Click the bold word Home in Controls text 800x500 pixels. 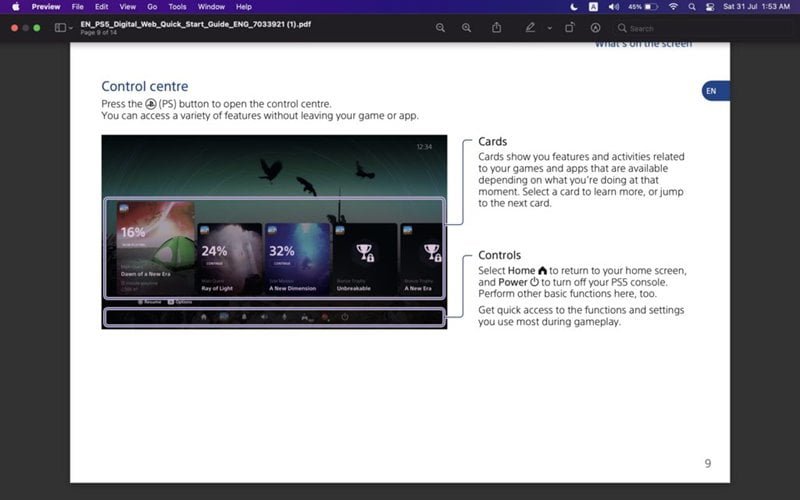(x=521, y=270)
